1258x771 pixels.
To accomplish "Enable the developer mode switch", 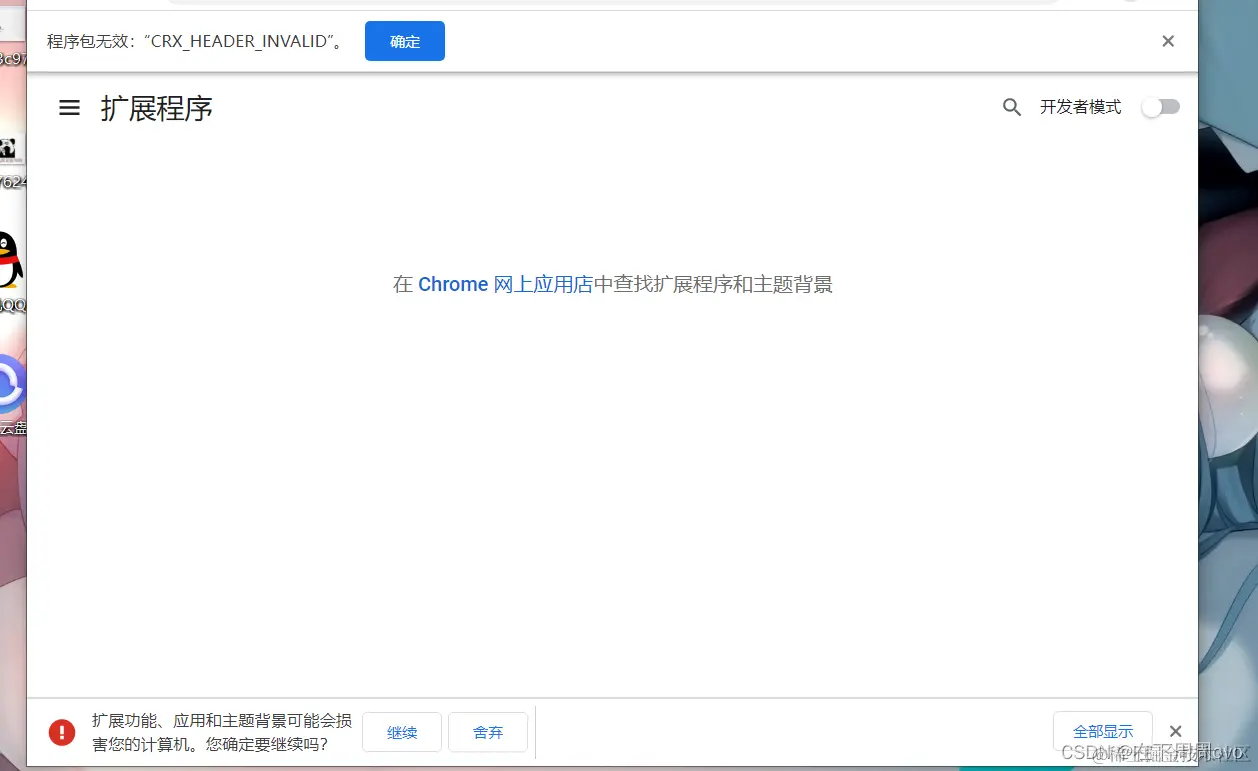I will (1161, 107).
